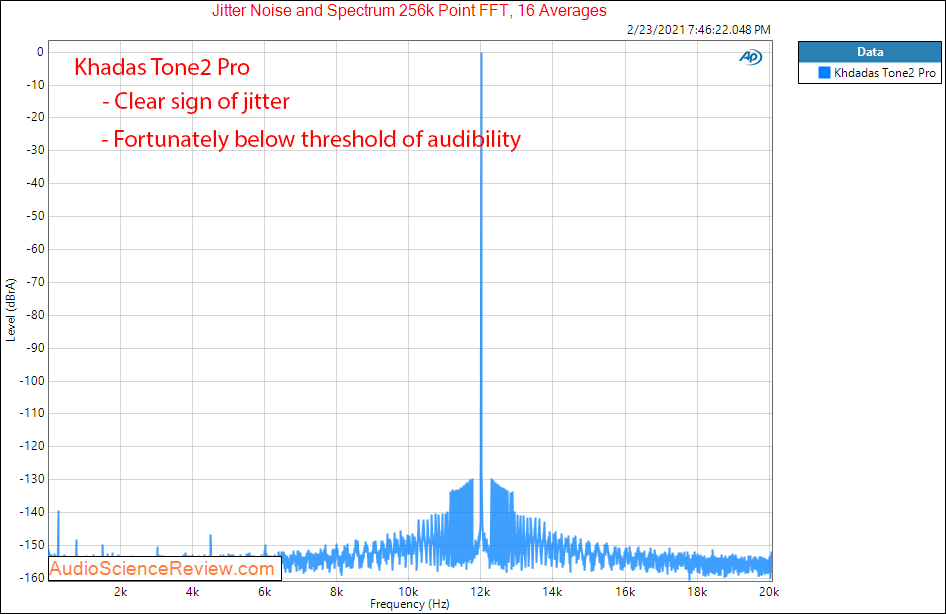Click the '20k' frequency axis tick label
The width and height of the screenshot is (946, 614).
769,592
